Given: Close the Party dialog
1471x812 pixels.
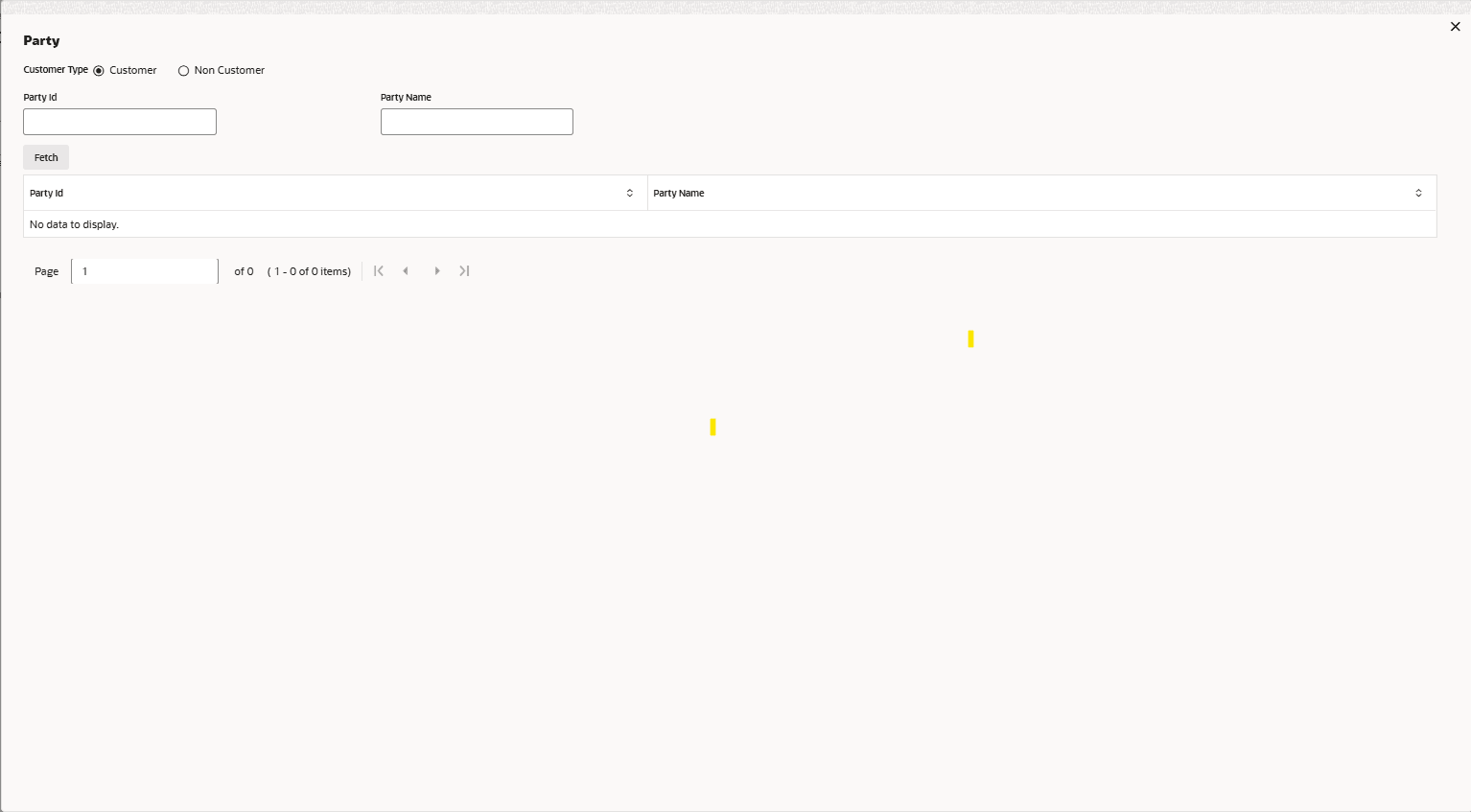Looking at the screenshot, I should (1455, 27).
